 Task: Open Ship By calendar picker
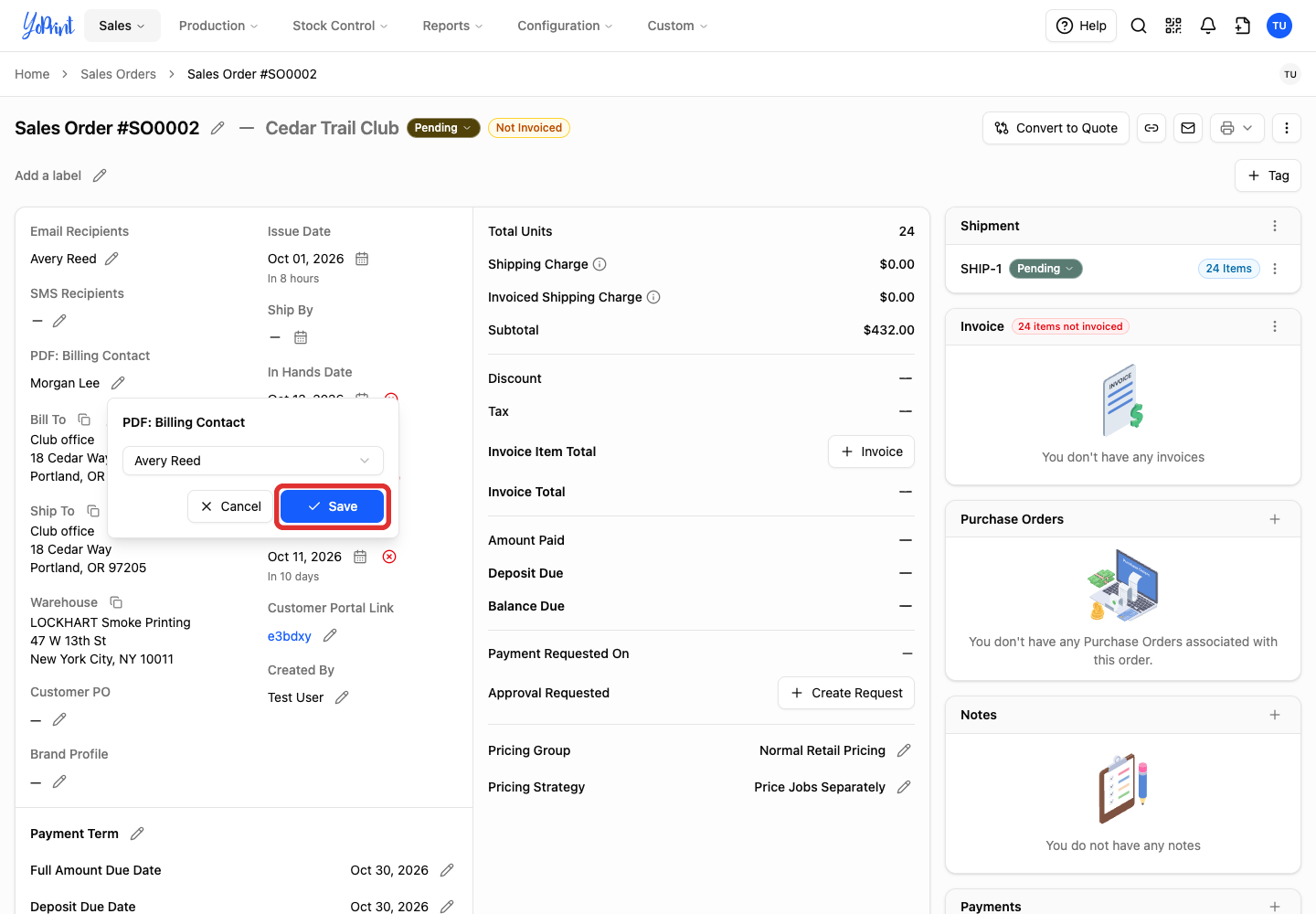point(301,337)
